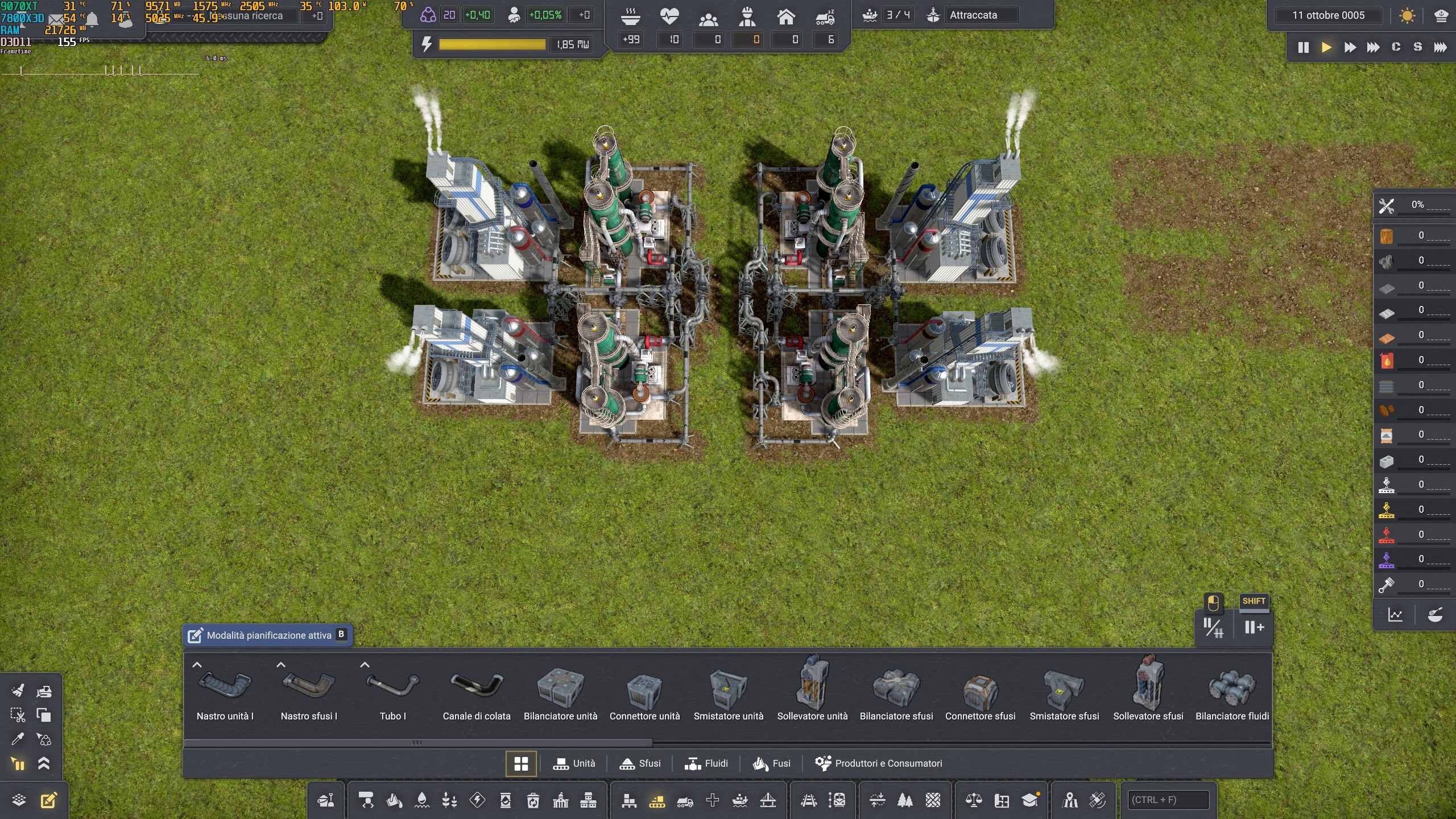Open the transport conveyor build category

coord(657,801)
